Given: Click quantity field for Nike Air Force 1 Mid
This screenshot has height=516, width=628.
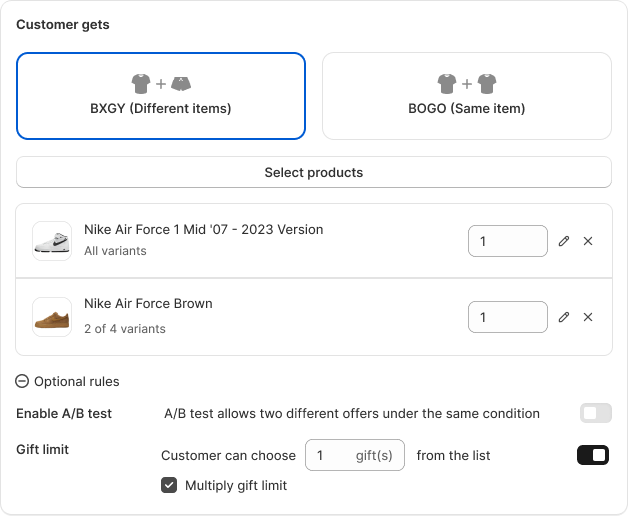Looking at the screenshot, I should (506, 241).
